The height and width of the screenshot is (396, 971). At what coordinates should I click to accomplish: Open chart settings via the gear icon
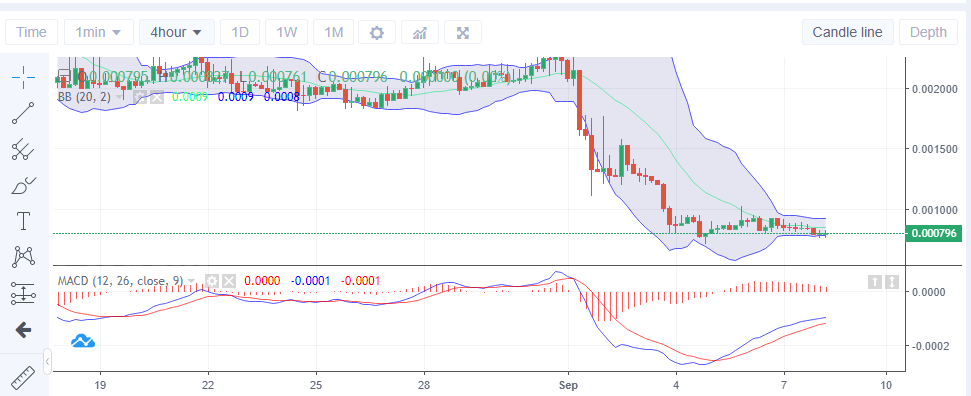(377, 32)
